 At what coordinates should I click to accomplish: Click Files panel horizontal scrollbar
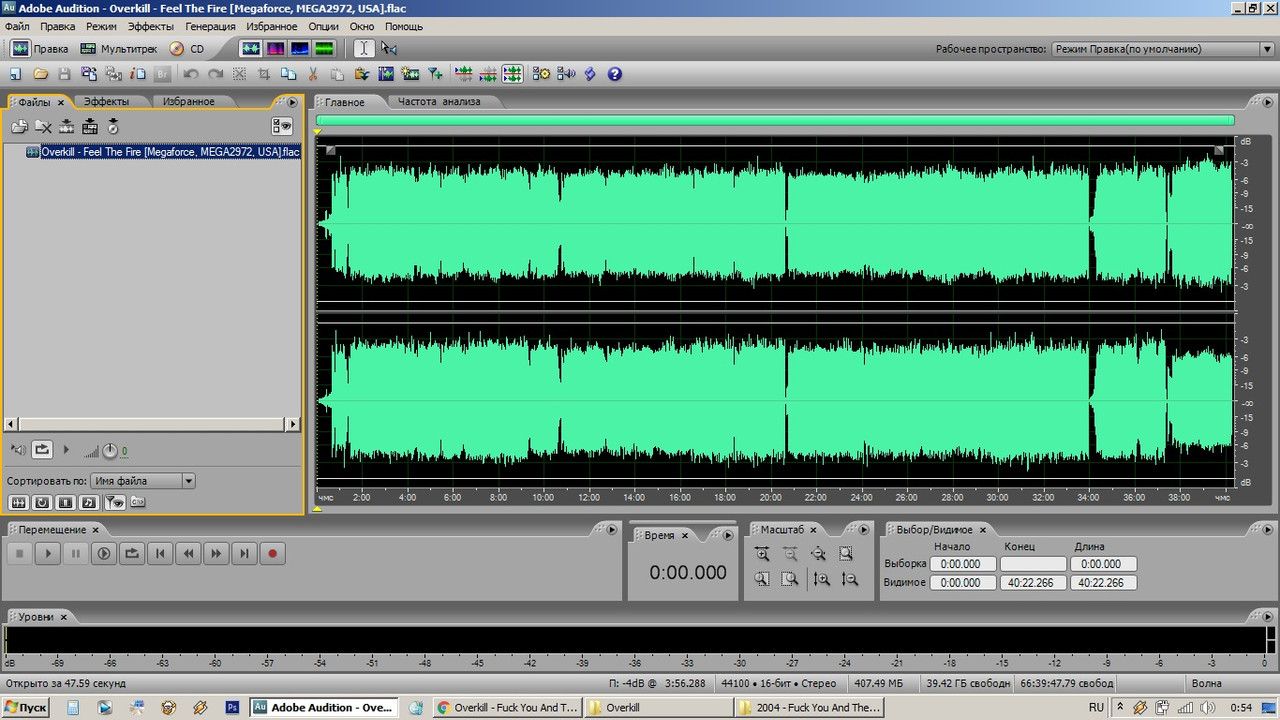[x=152, y=424]
